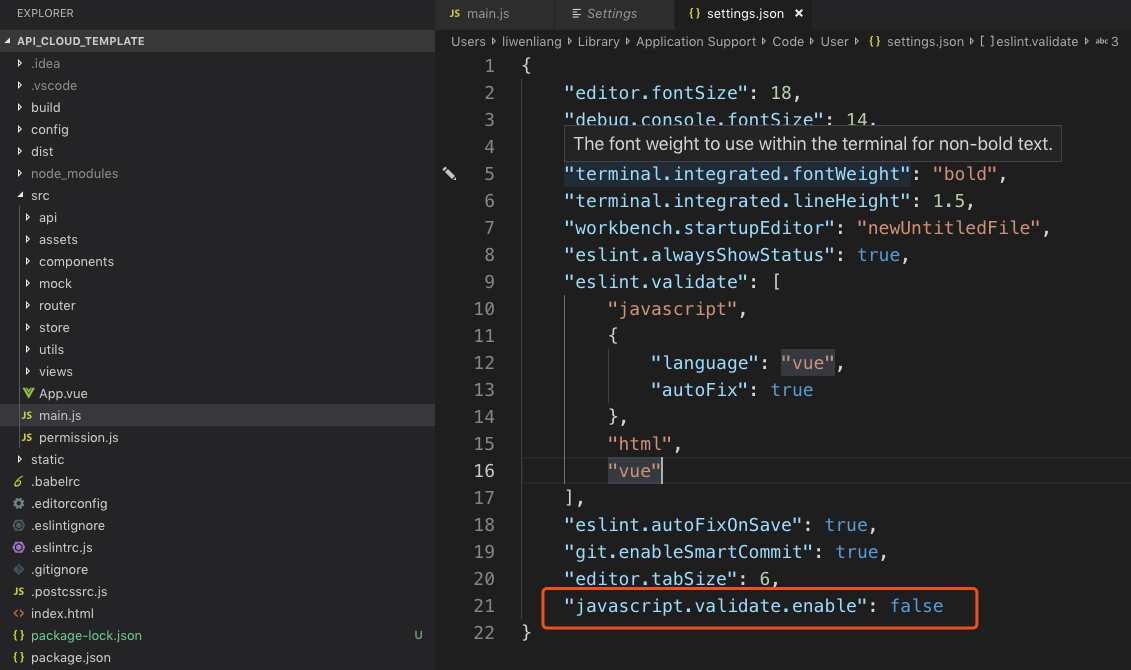This screenshot has height=670, width=1131.
Task: Expand the .idea folder
Action: [20, 63]
